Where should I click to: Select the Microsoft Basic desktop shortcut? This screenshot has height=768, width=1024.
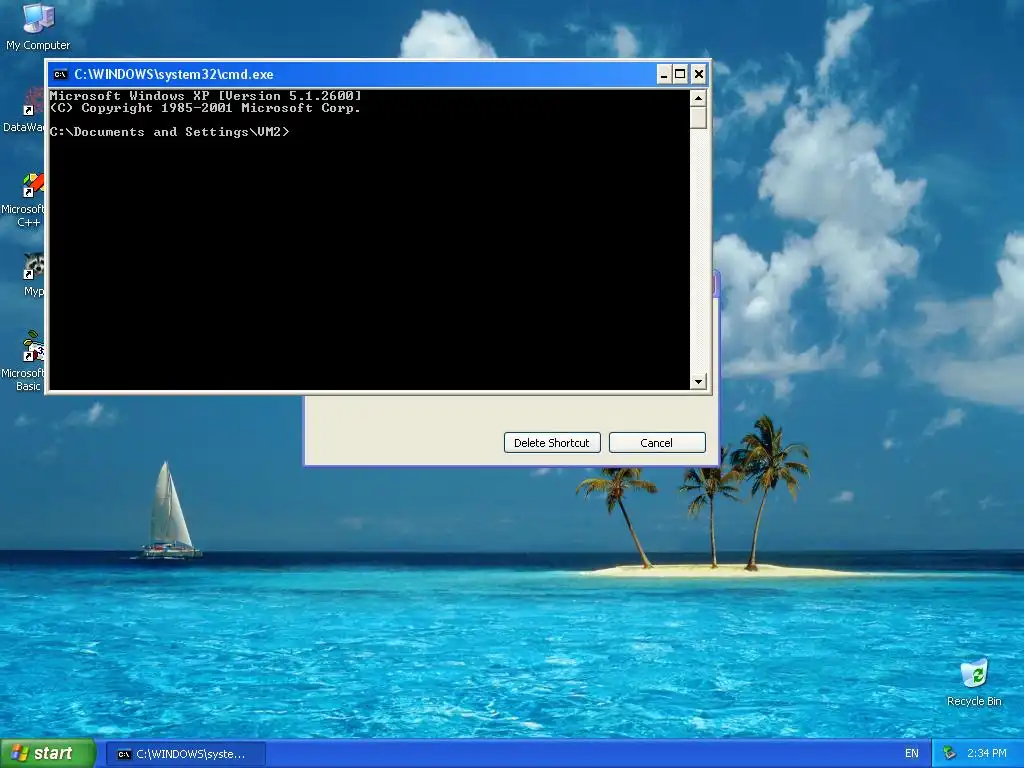pyautogui.click(x=24, y=360)
